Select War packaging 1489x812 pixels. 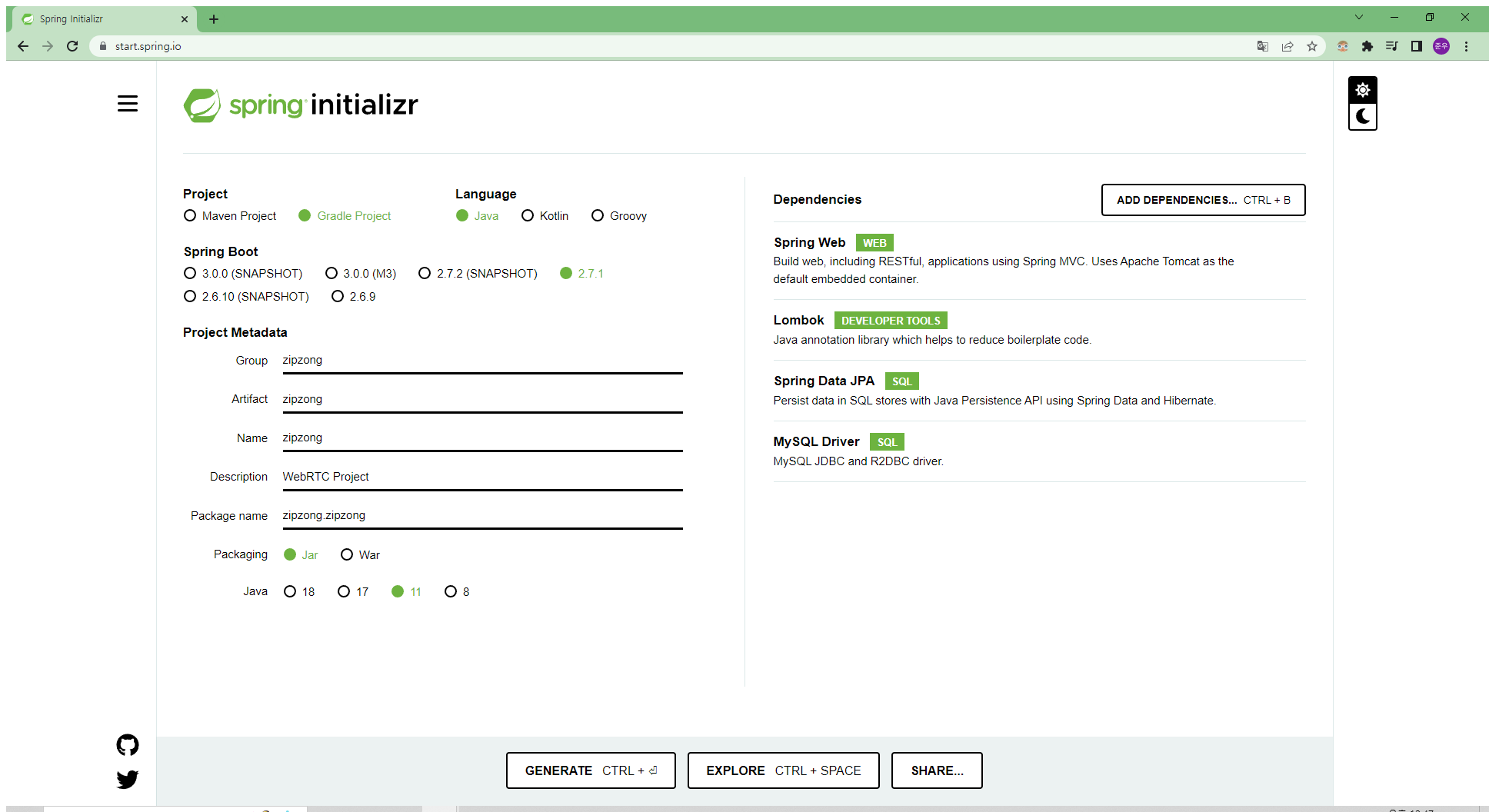tap(360, 555)
